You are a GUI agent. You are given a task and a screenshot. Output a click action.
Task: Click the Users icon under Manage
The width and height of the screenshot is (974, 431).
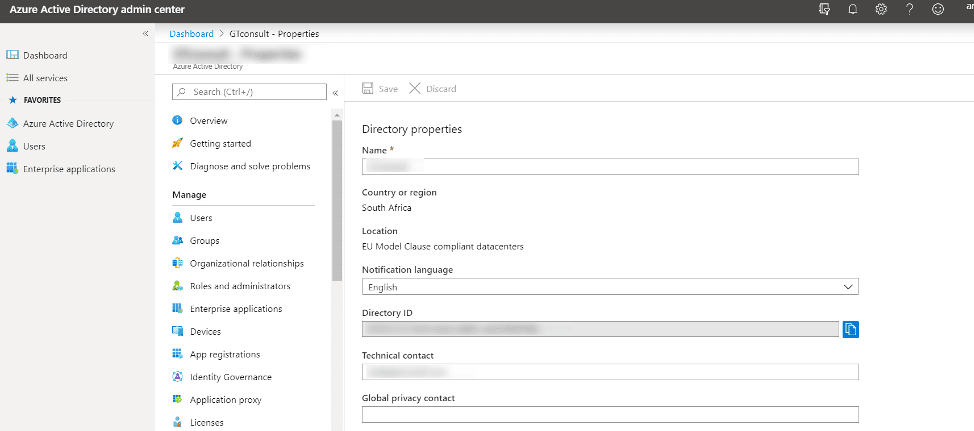(178, 218)
